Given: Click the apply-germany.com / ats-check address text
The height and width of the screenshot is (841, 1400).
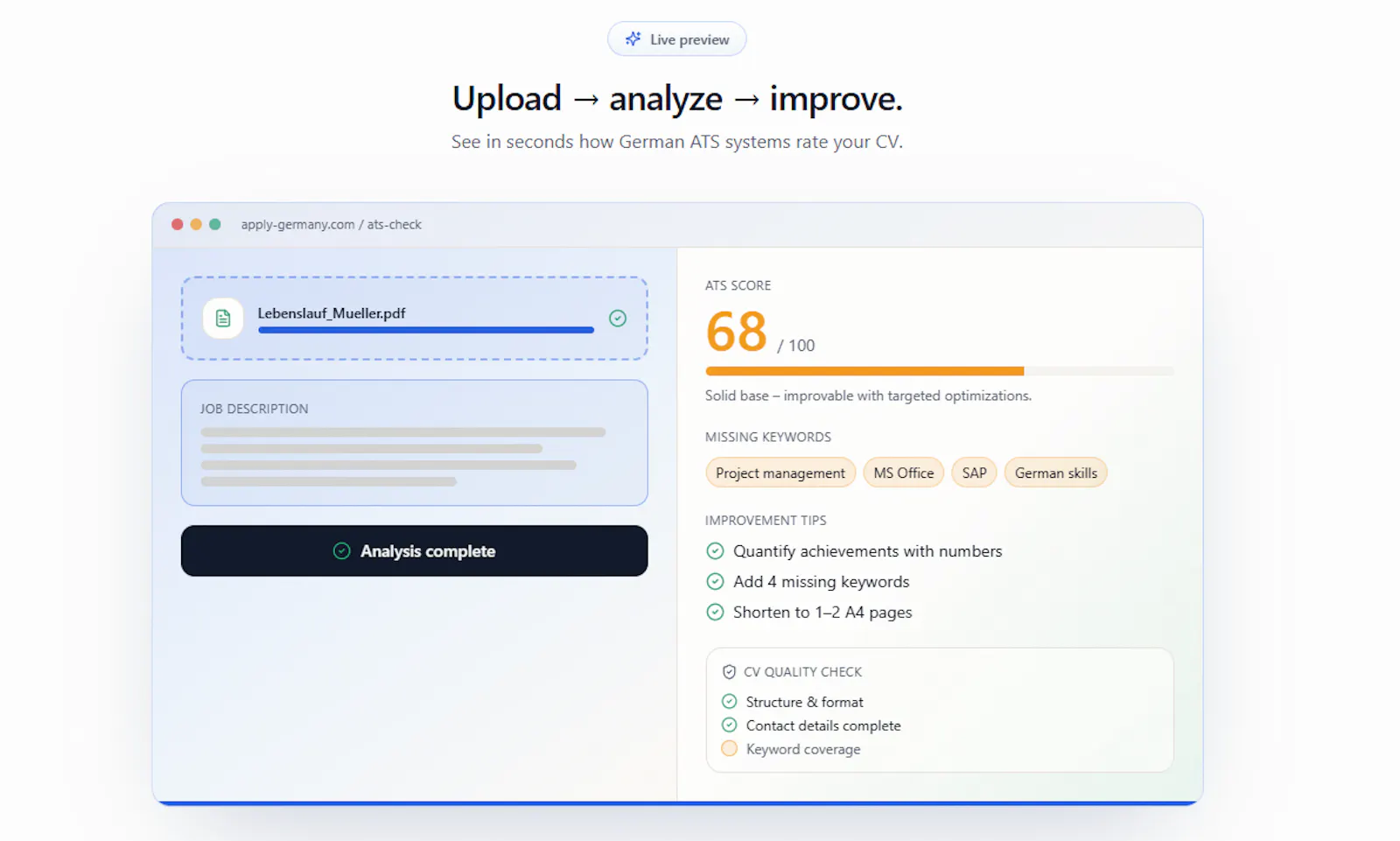Looking at the screenshot, I should [331, 225].
